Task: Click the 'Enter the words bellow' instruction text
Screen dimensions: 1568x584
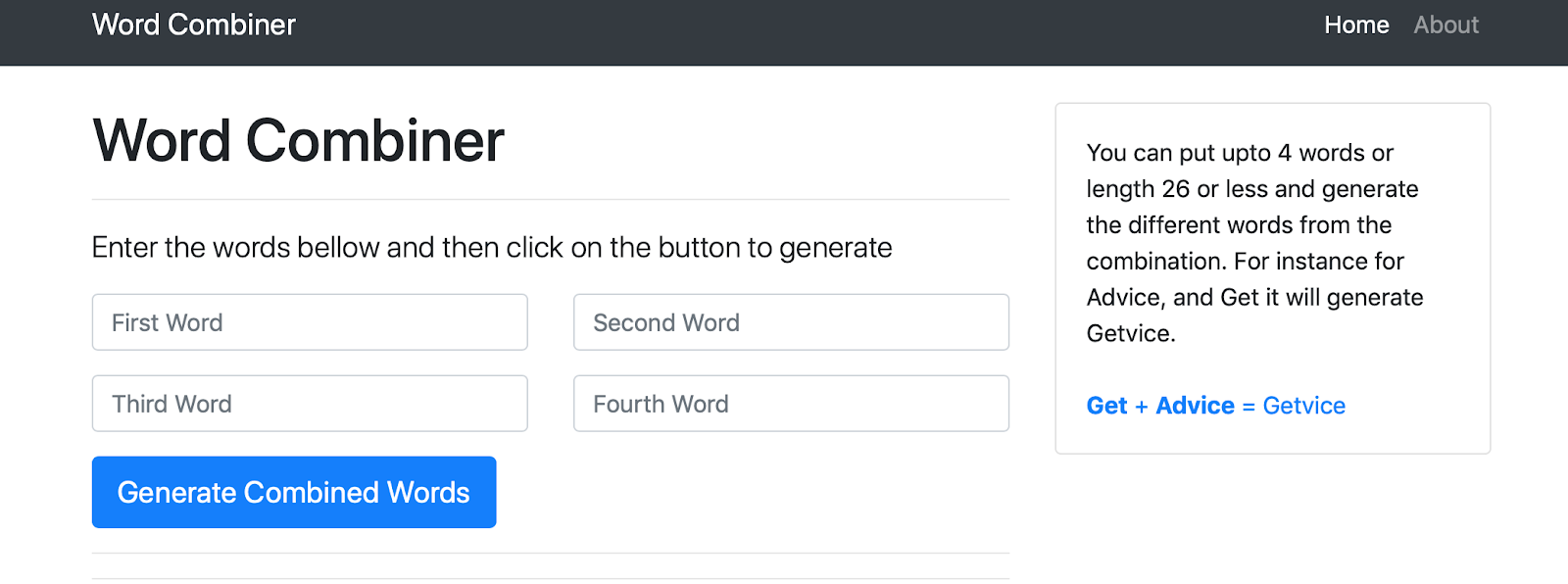Action: (492, 248)
